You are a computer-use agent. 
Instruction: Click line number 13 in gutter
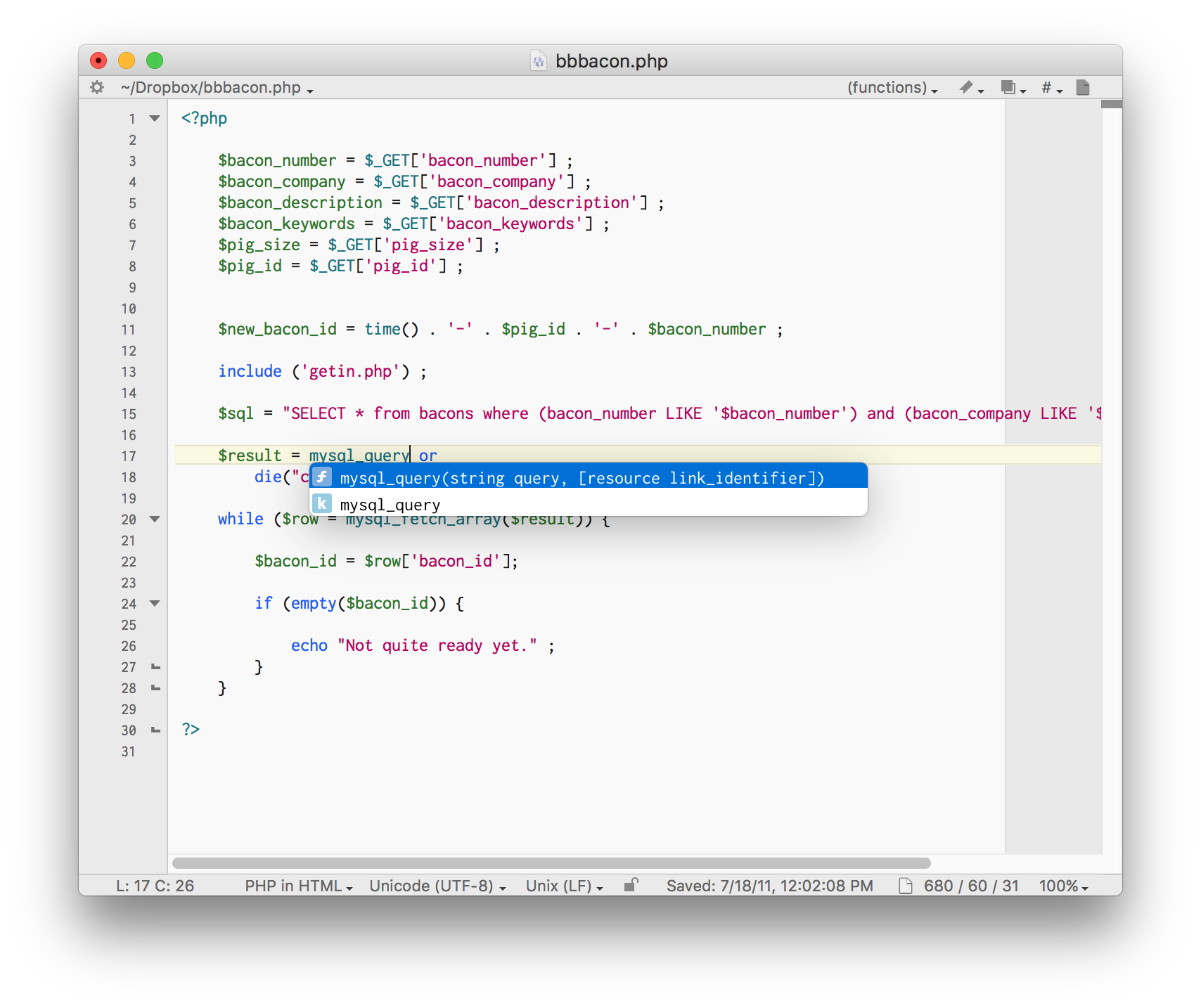tap(129, 372)
